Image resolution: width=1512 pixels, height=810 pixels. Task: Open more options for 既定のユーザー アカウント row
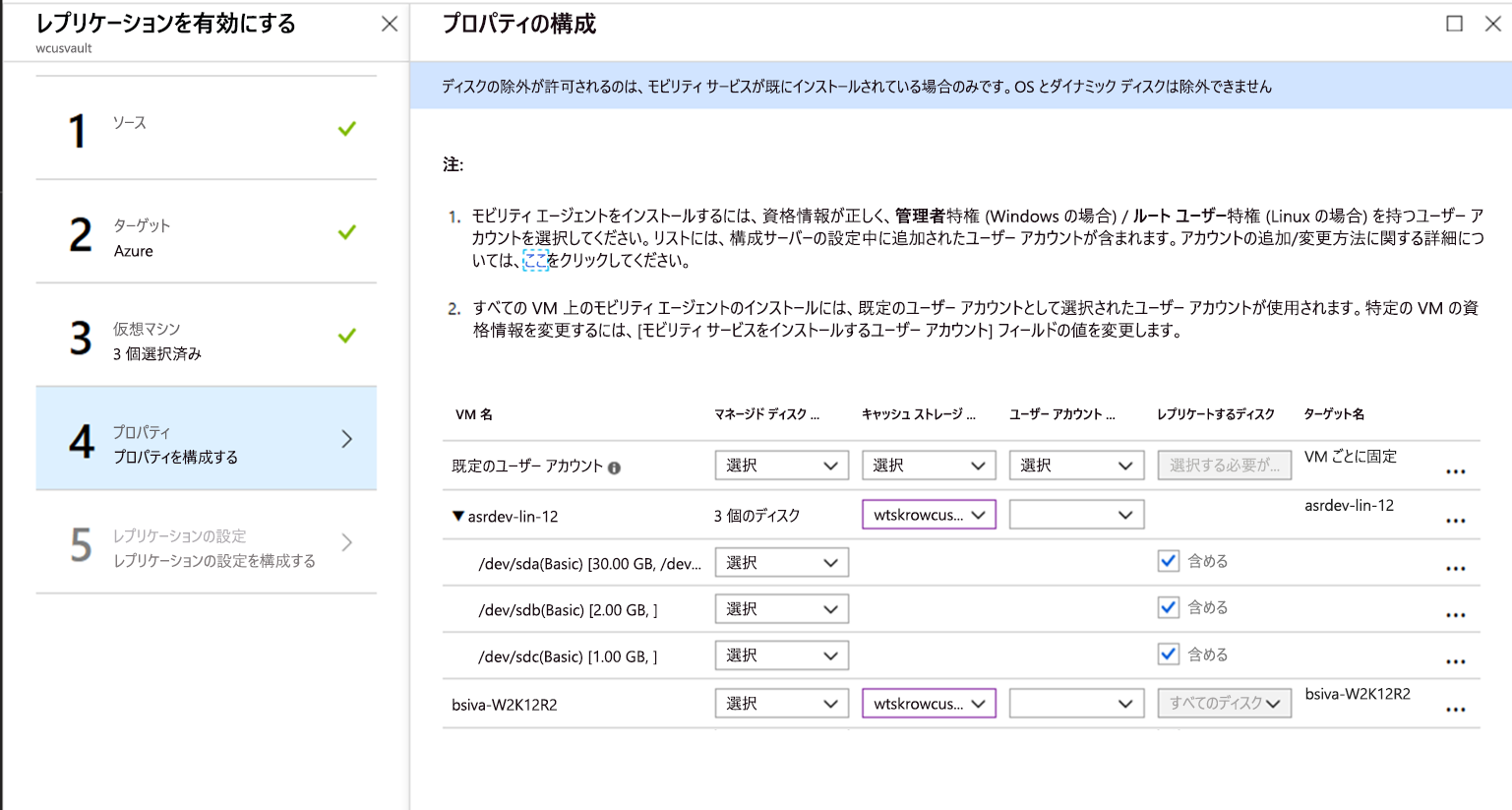tap(1456, 471)
